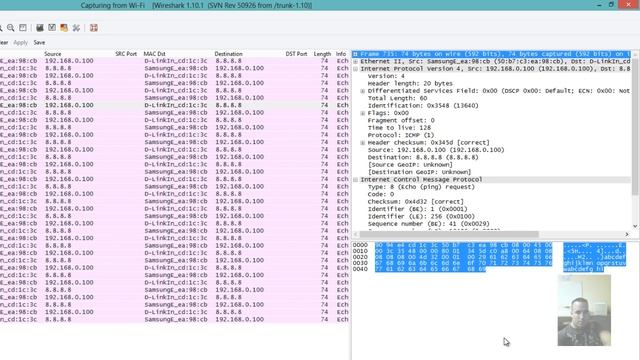Click hex dump offset 0000 row
Image resolution: width=640 pixels, height=360 pixels.
pos(489,245)
